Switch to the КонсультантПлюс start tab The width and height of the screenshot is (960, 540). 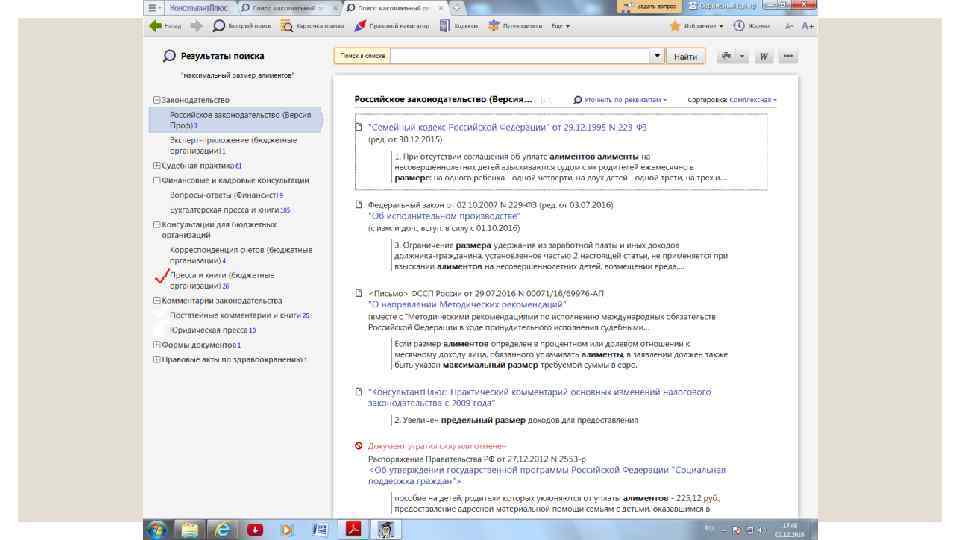tap(198, 7)
